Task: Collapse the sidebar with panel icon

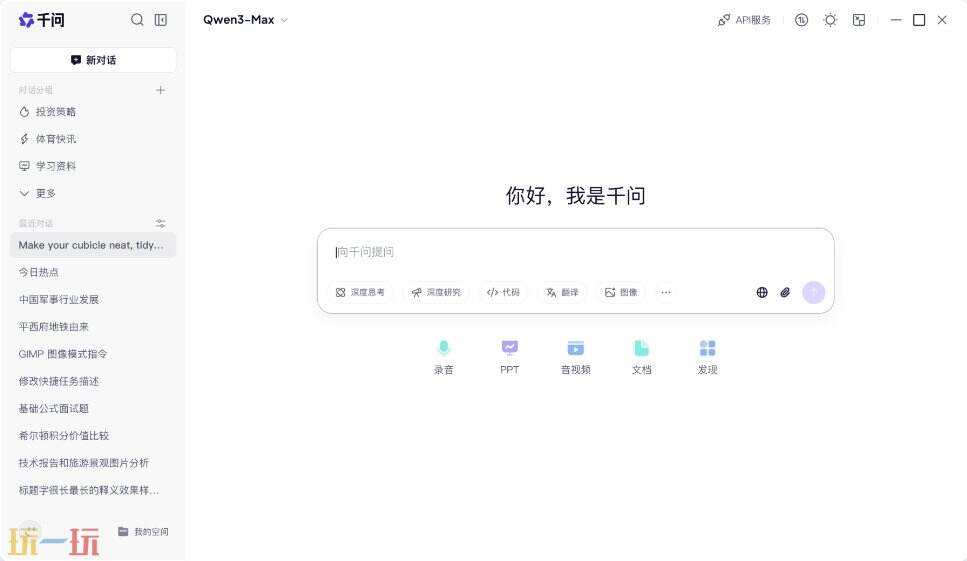Action: tap(160, 20)
